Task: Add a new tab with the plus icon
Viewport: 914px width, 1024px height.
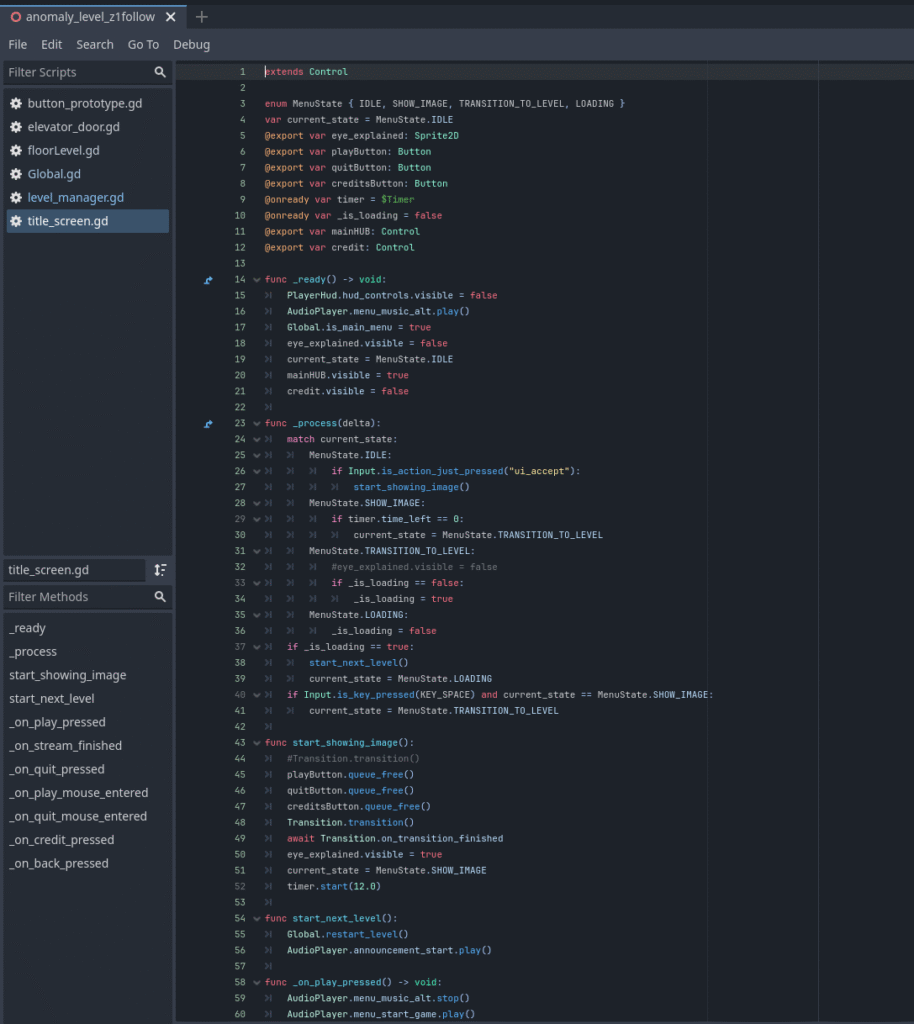Action: click(x=202, y=17)
